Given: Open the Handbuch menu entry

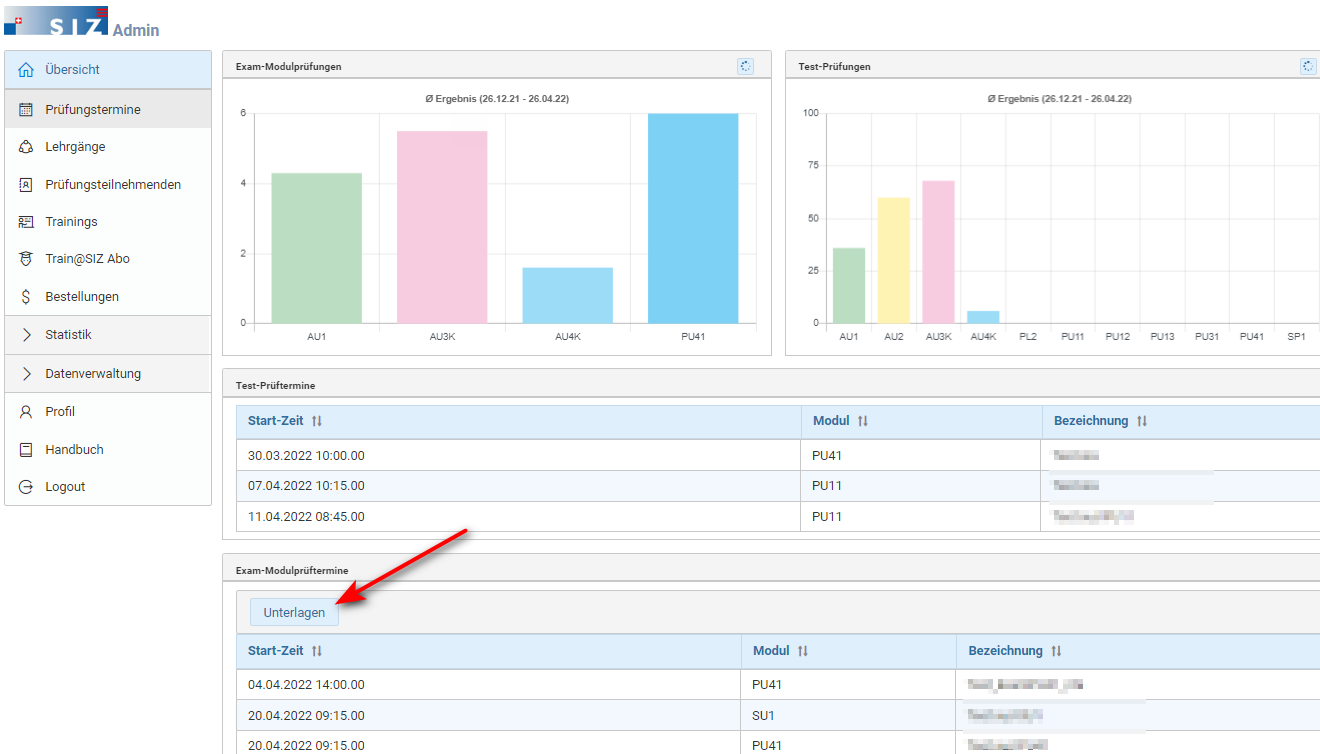Looking at the screenshot, I should (x=108, y=450).
